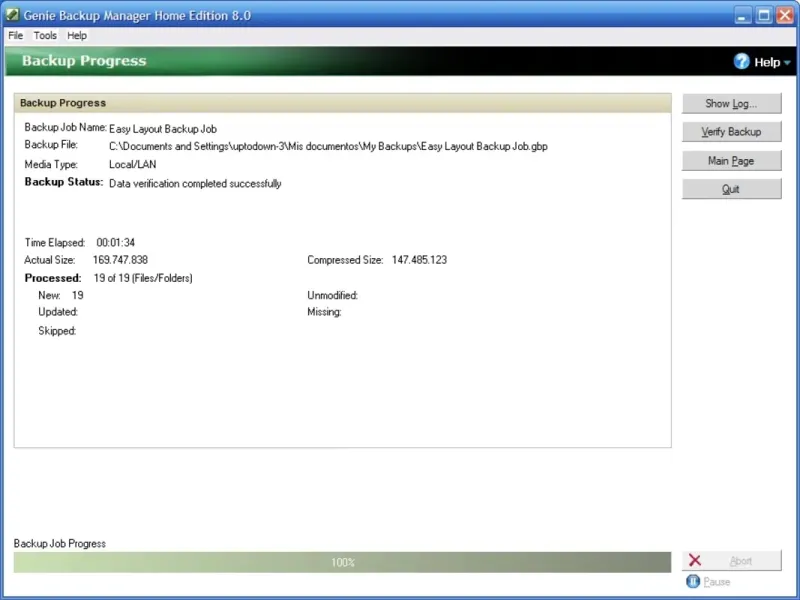
Task: Click the Abort button
Action: click(731, 561)
